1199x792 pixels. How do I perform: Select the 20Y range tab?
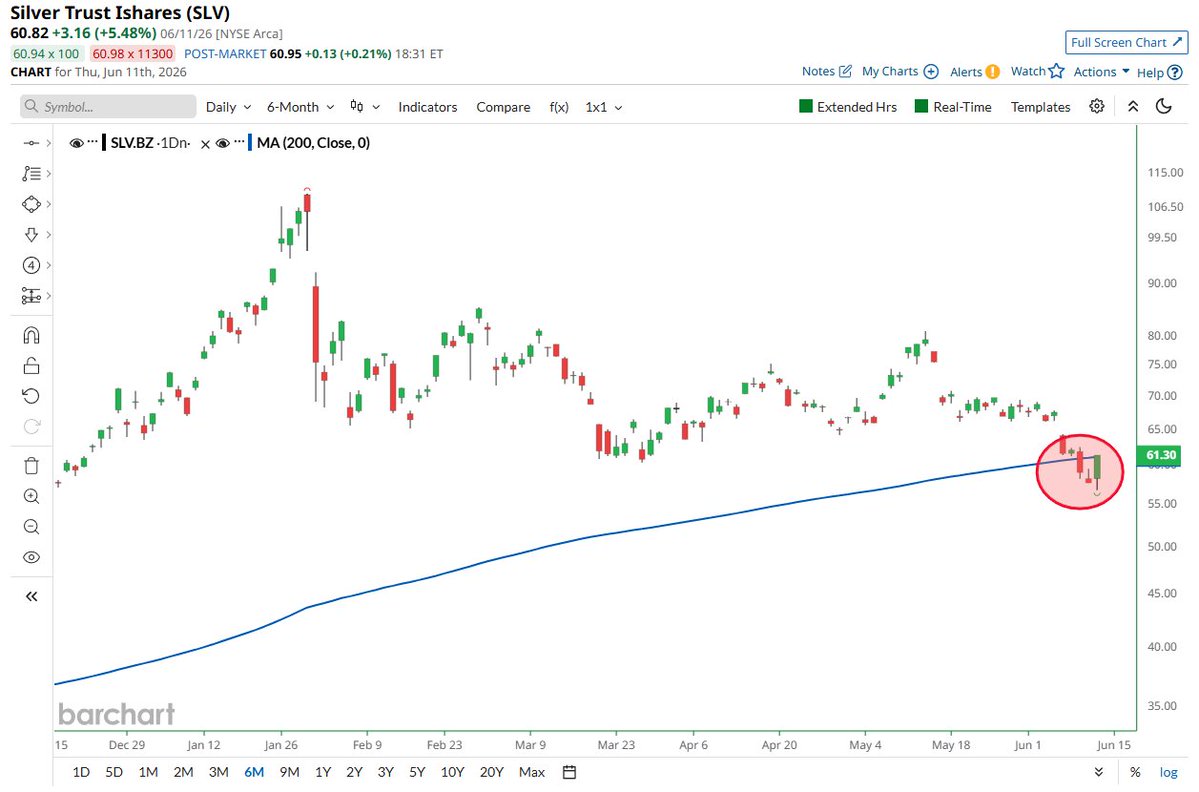coord(492,772)
